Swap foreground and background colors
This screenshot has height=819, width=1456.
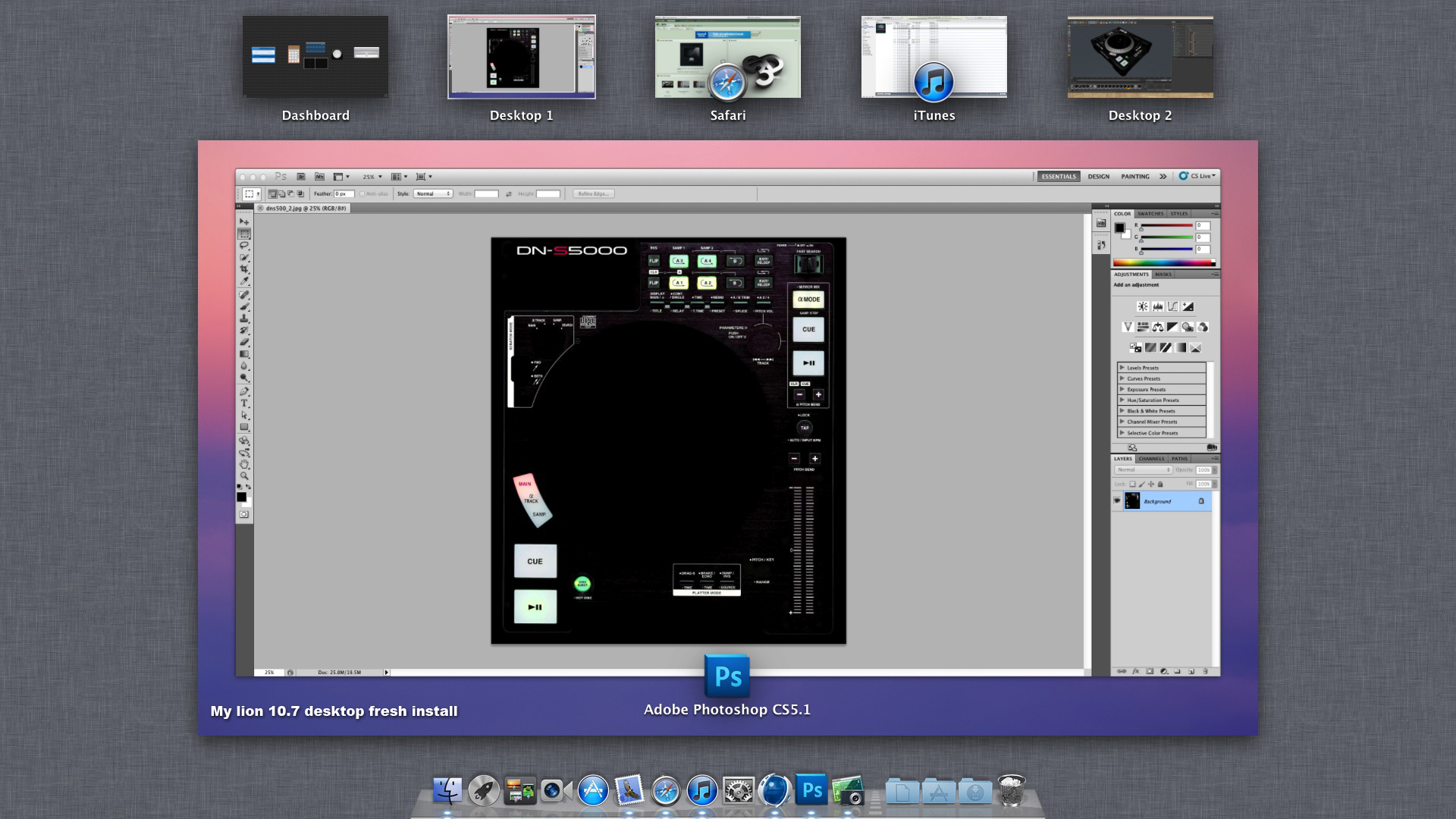point(248,486)
